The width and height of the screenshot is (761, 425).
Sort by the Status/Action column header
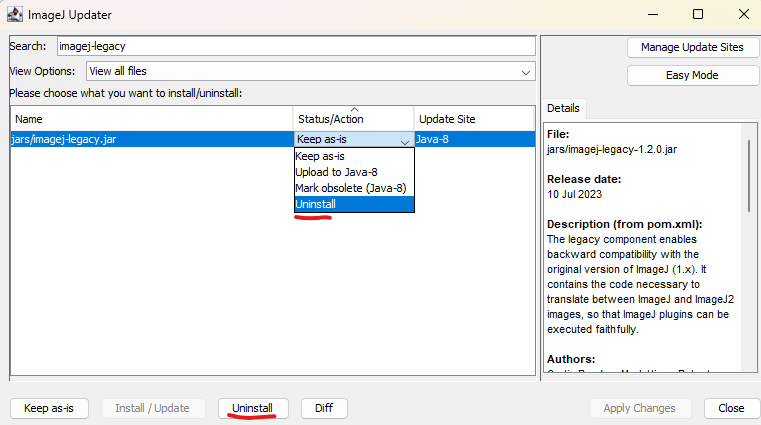pyautogui.click(x=353, y=119)
